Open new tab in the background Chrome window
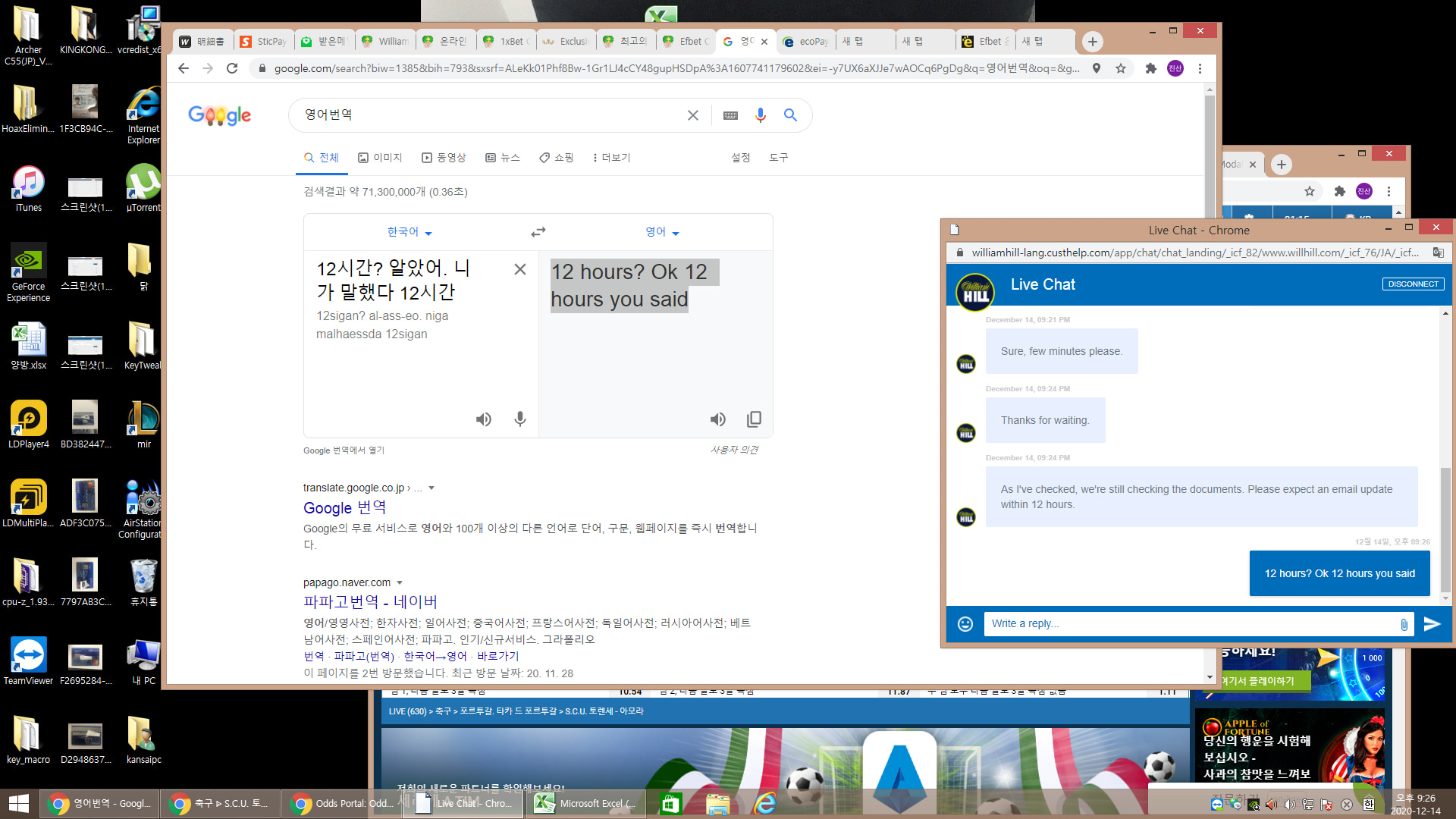 pos(1281,165)
